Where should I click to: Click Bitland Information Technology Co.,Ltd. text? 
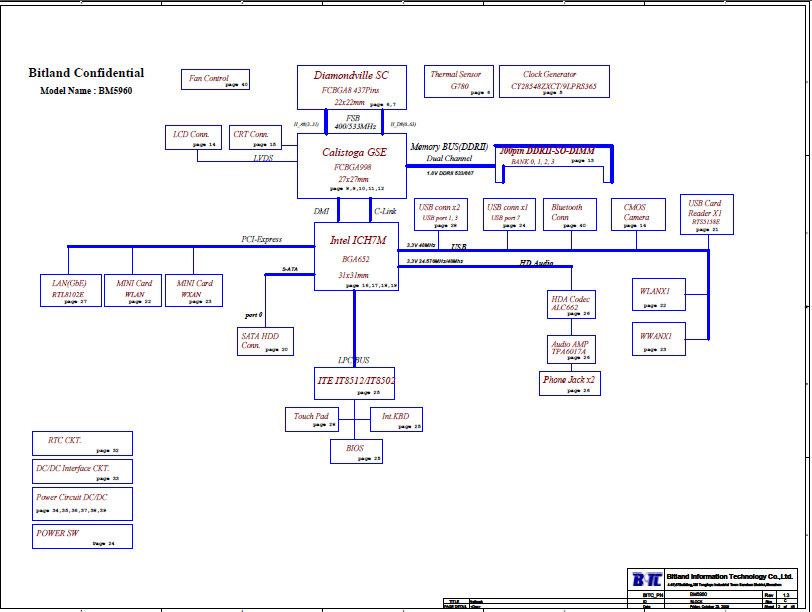(730, 576)
